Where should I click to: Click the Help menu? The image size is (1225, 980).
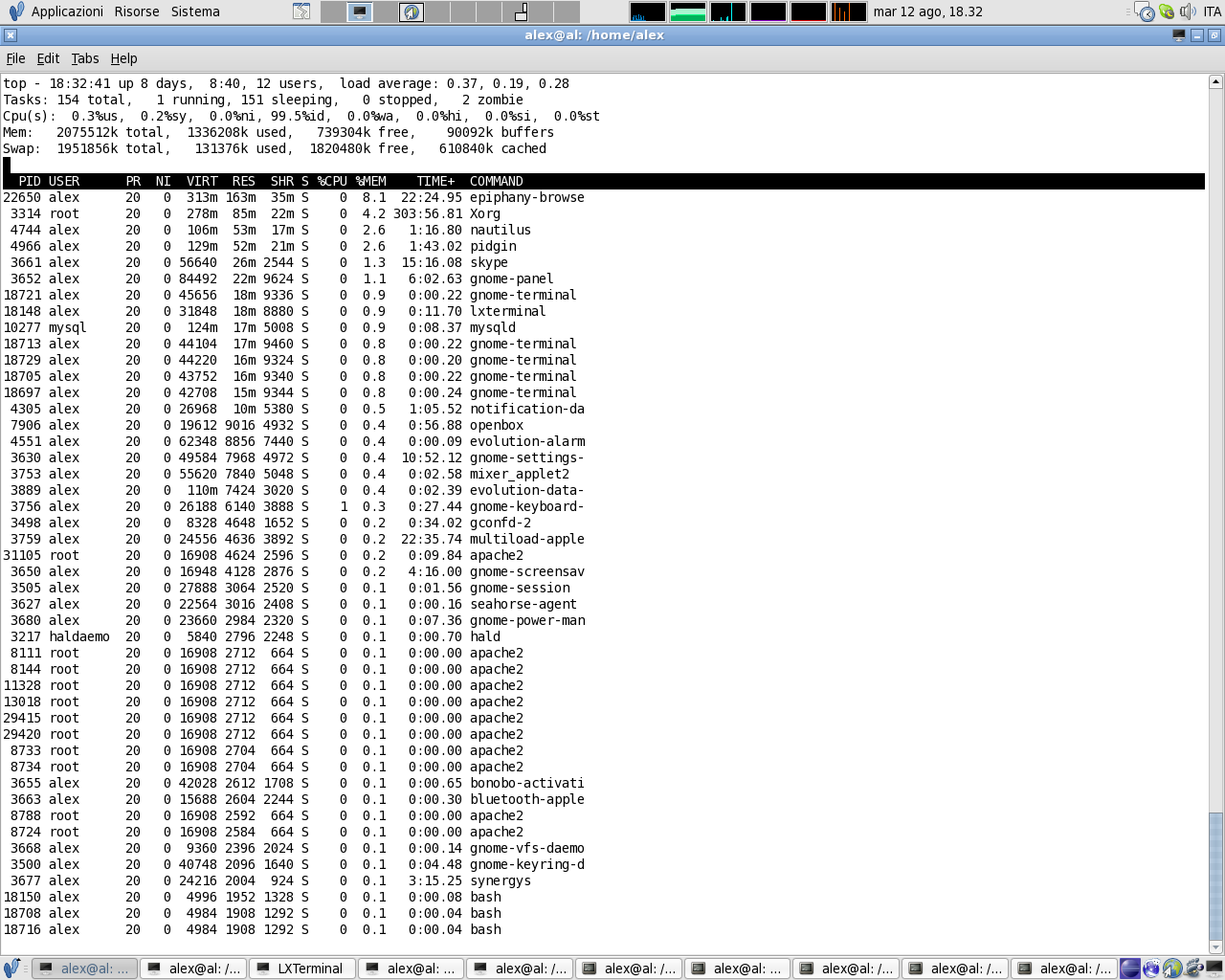click(x=123, y=58)
